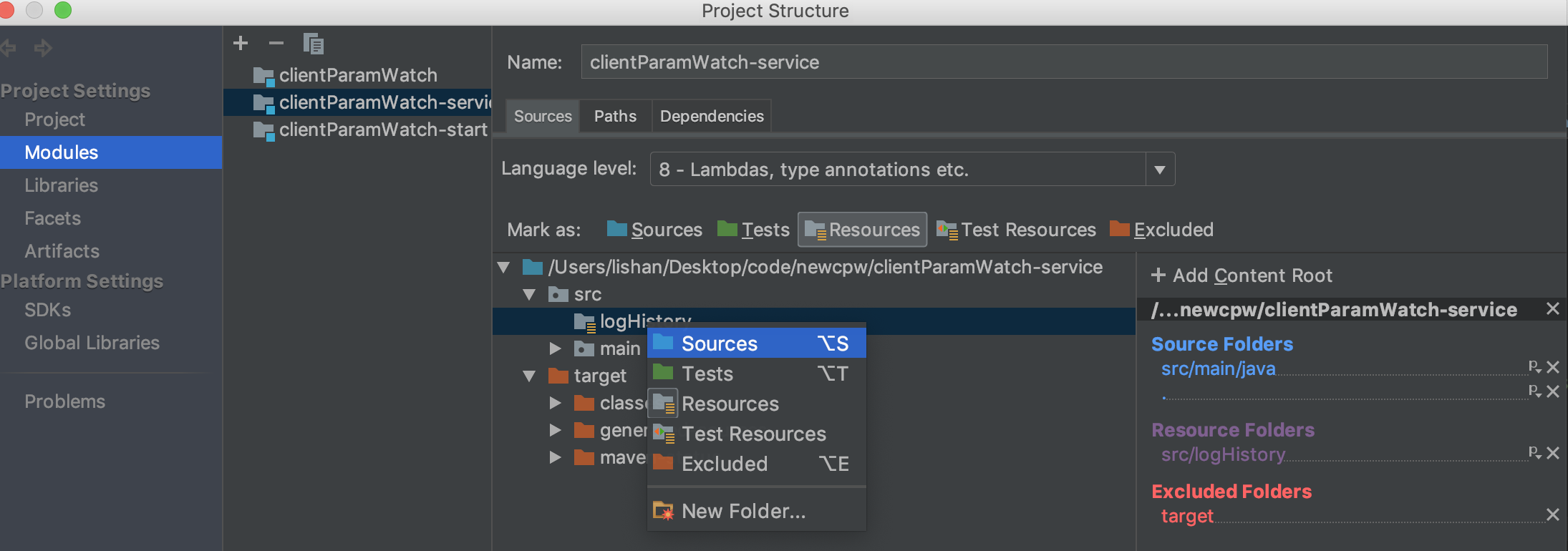The height and width of the screenshot is (551, 1568).
Task: Click the add module plus icon
Action: pyautogui.click(x=241, y=43)
